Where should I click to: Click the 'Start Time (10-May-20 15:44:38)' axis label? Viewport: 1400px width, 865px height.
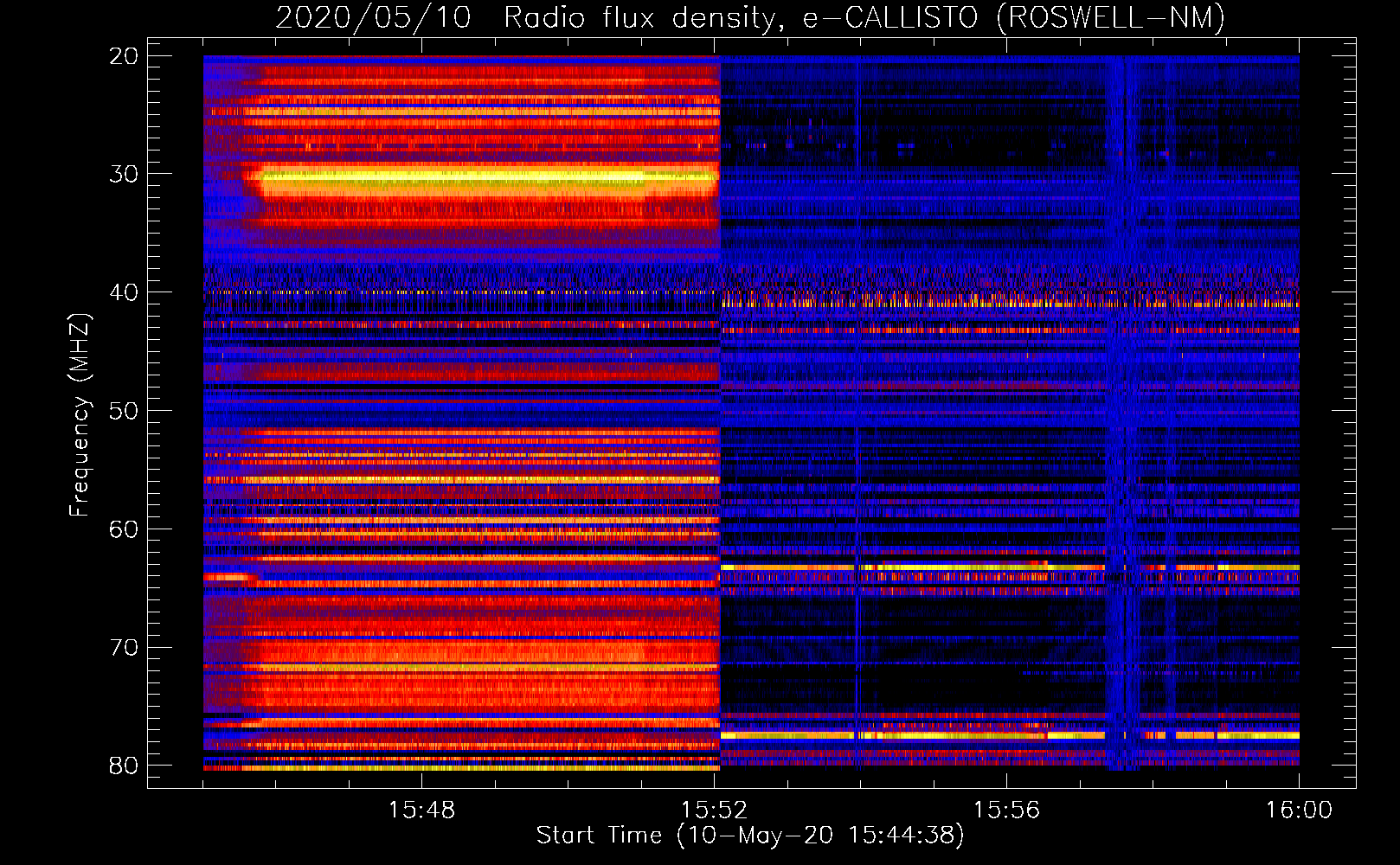750,836
